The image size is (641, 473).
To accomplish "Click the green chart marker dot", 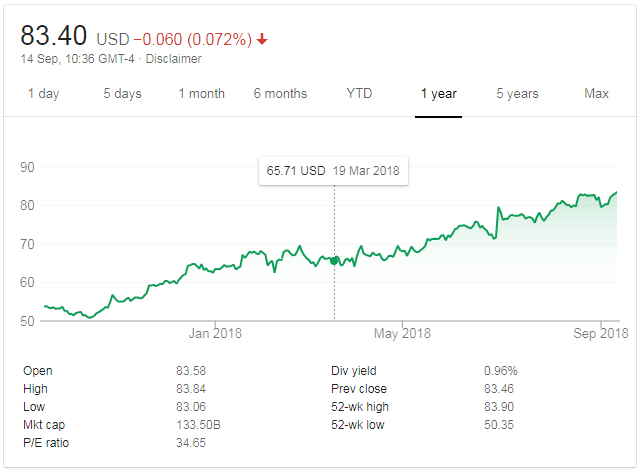I will [334, 261].
